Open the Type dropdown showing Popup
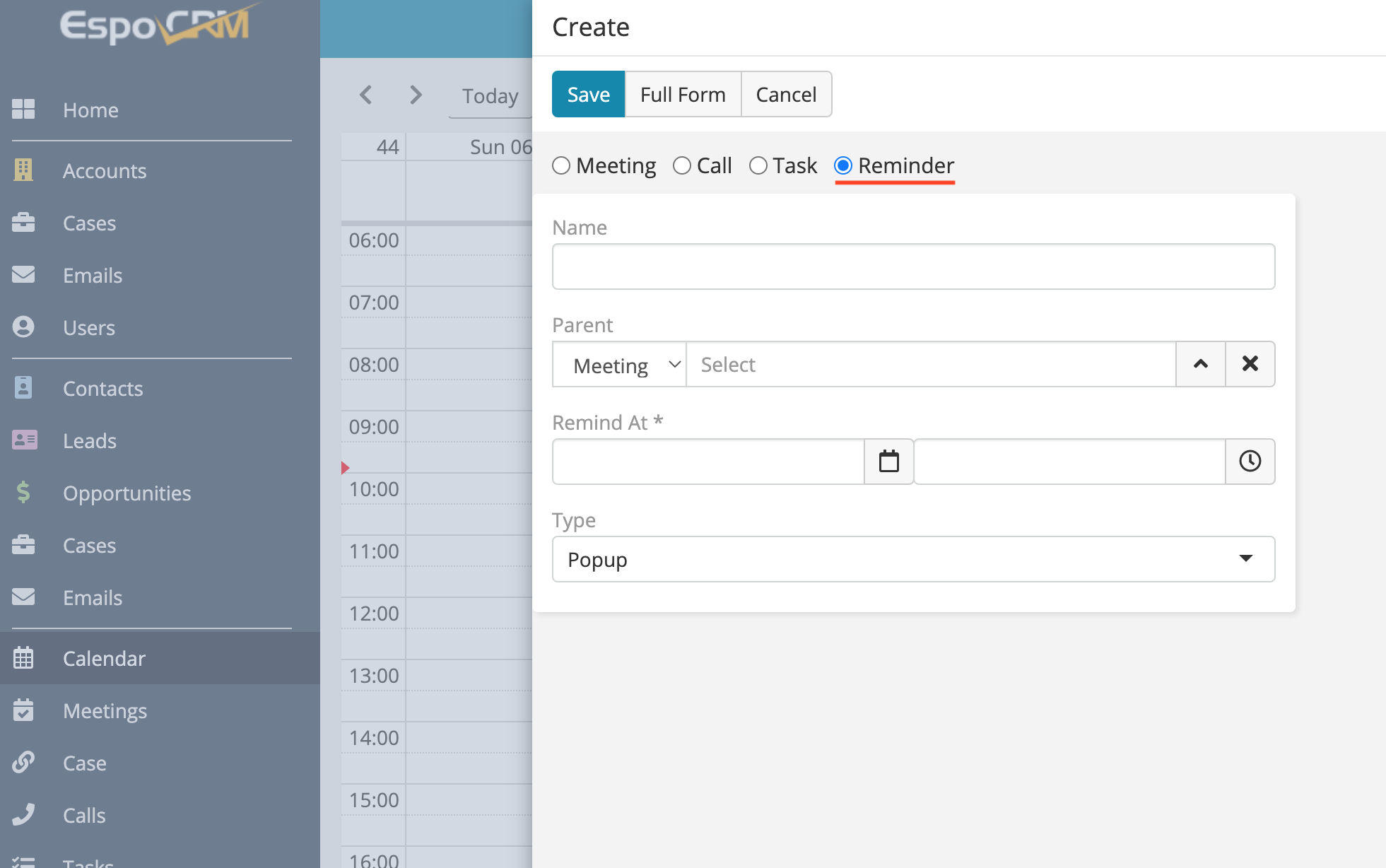The image size is (1386, 868). tap(913, 559)
